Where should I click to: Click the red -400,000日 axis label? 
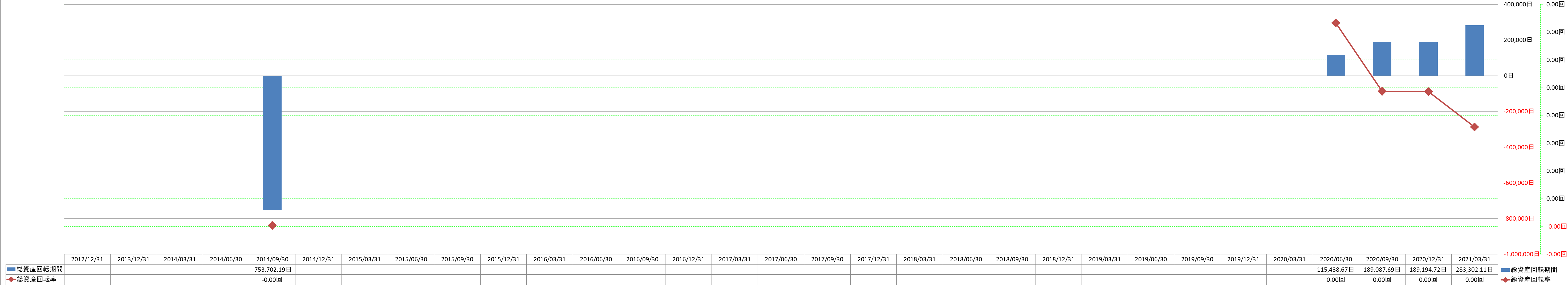1519,147
